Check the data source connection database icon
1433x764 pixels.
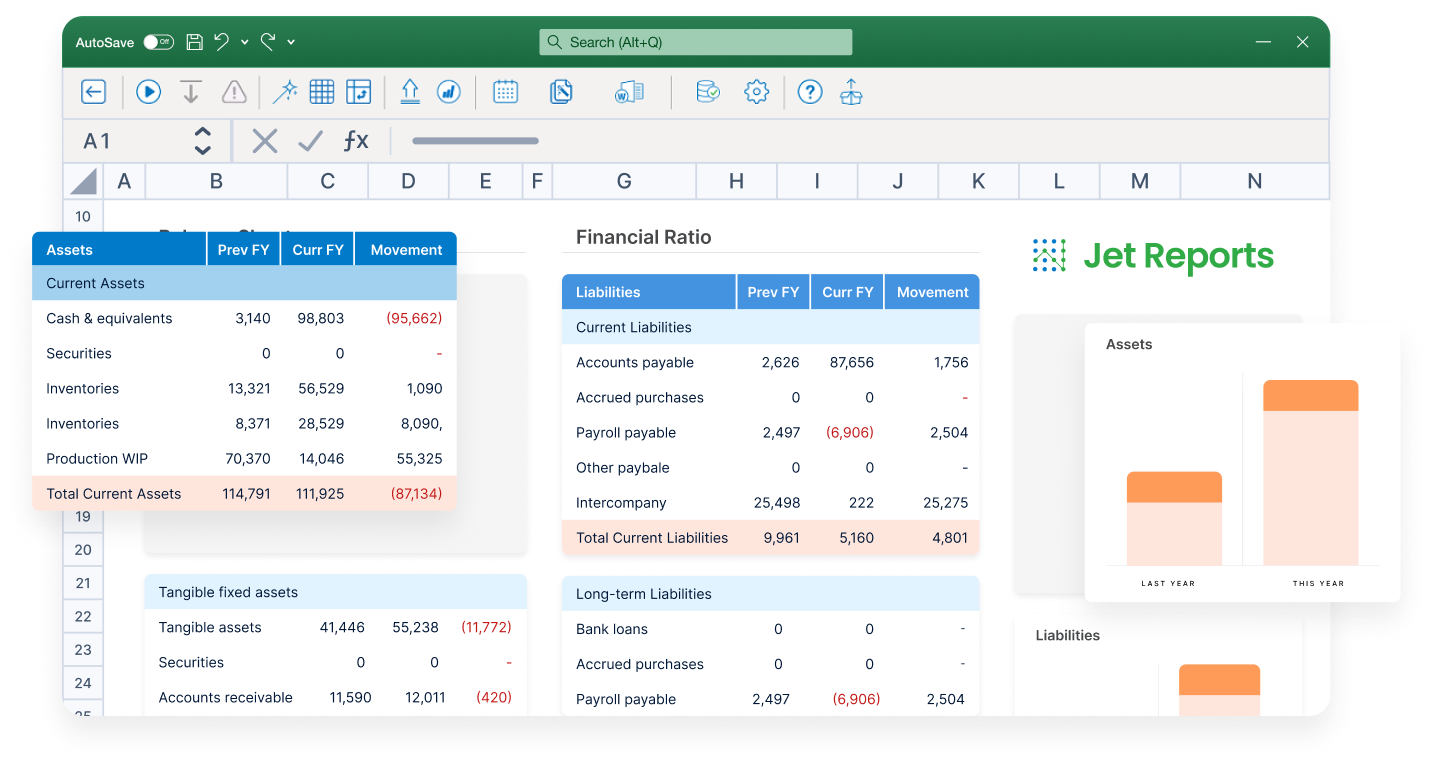[708, 91]
